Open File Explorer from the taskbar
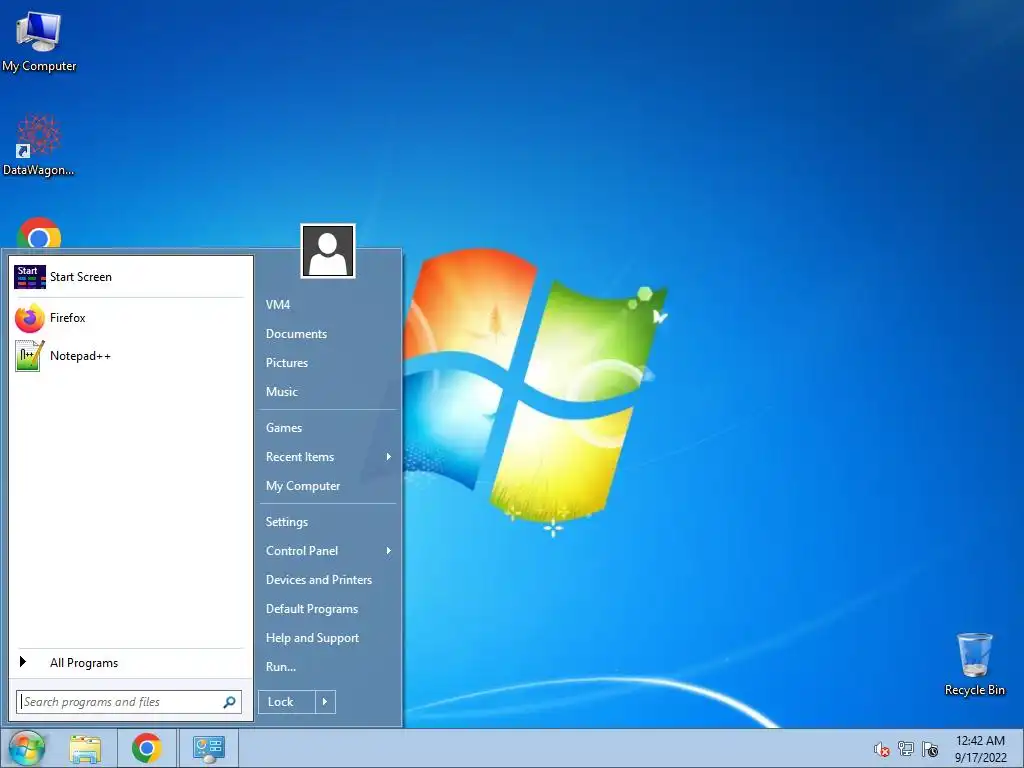The width and height of the screenshot is (1024, 768). [x=86, y=748]
